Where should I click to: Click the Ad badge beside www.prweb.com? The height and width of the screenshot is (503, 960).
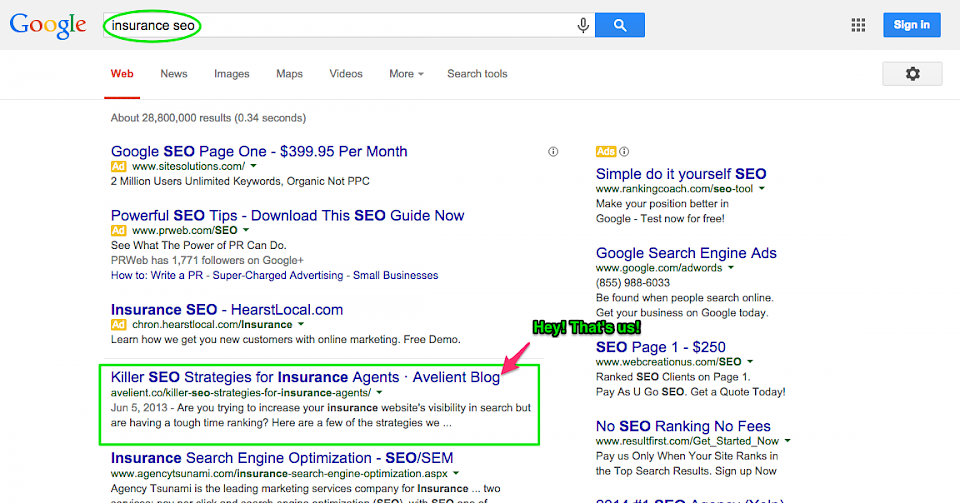click(x=118, y=230)
